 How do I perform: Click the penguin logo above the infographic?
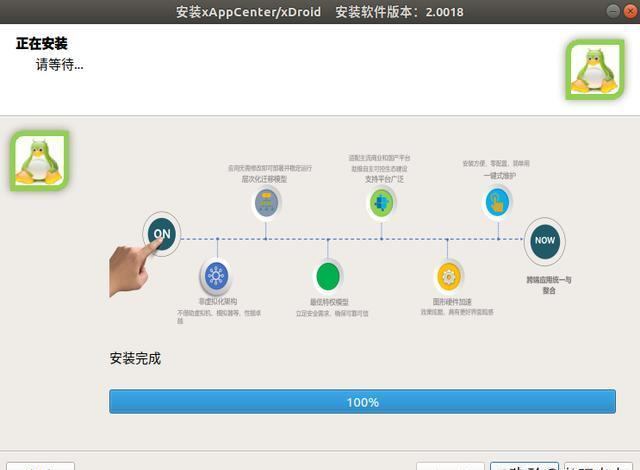40,161
